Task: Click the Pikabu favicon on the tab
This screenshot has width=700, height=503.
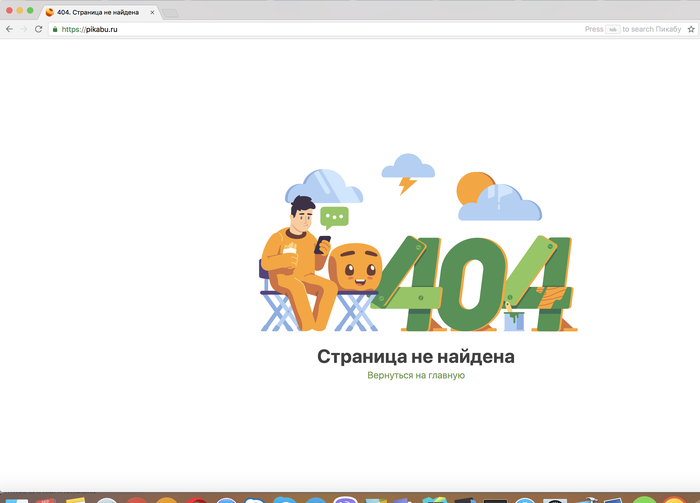Action: (50, 12)
